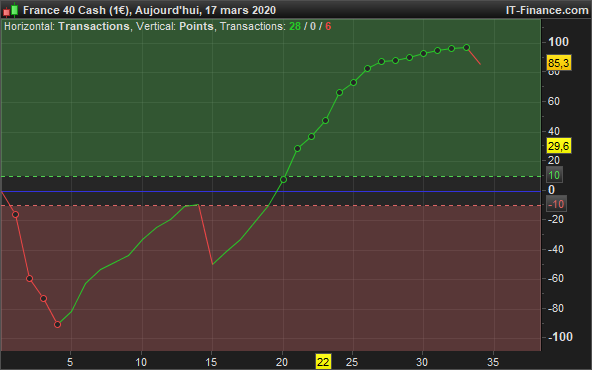The height and width of the screenshot is (370, 592).
Task: Click the 0 label on vertical axis
Action: [x=551, y=190]
